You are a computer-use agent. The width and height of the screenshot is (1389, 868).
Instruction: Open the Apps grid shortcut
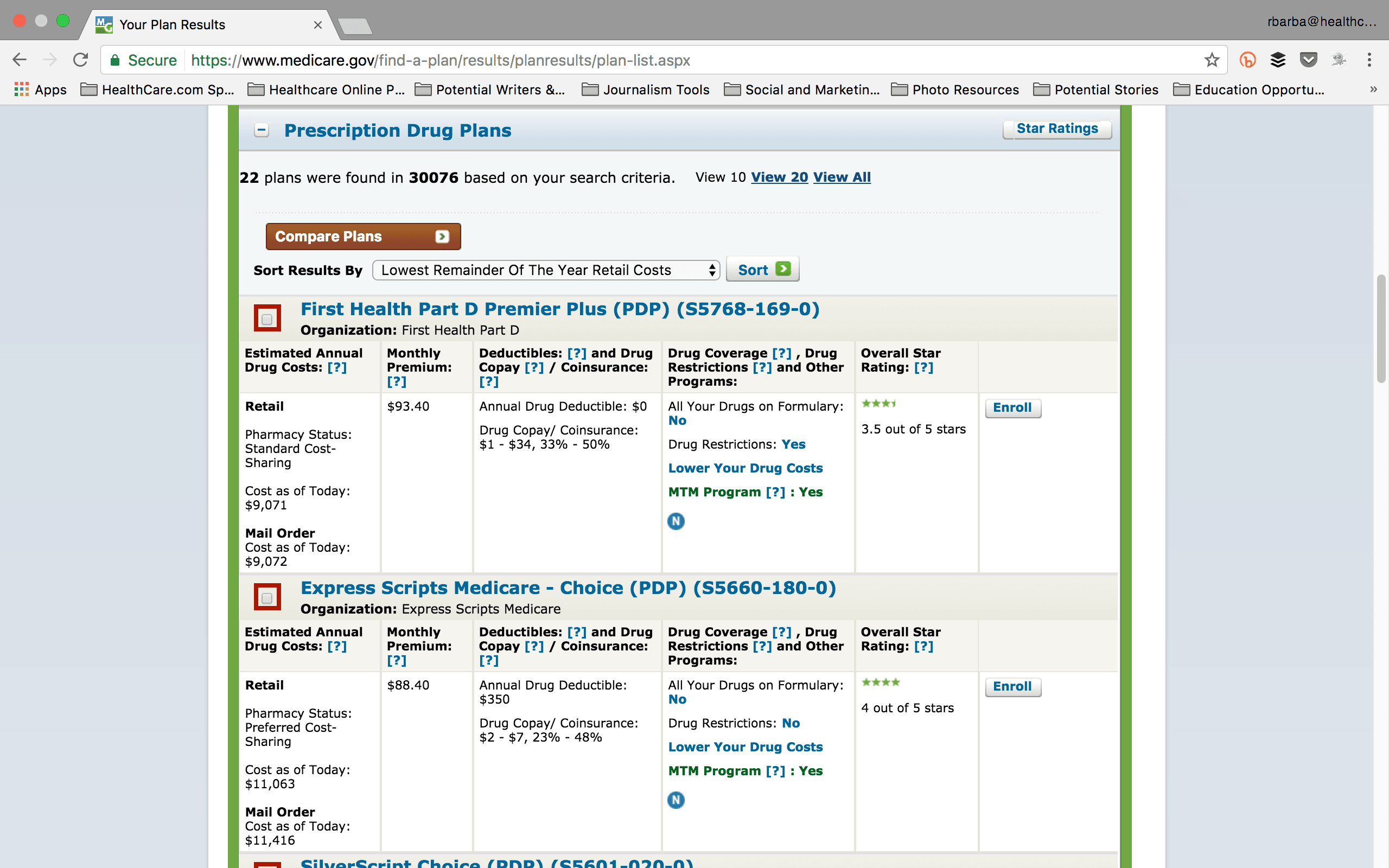click(40, 90)
